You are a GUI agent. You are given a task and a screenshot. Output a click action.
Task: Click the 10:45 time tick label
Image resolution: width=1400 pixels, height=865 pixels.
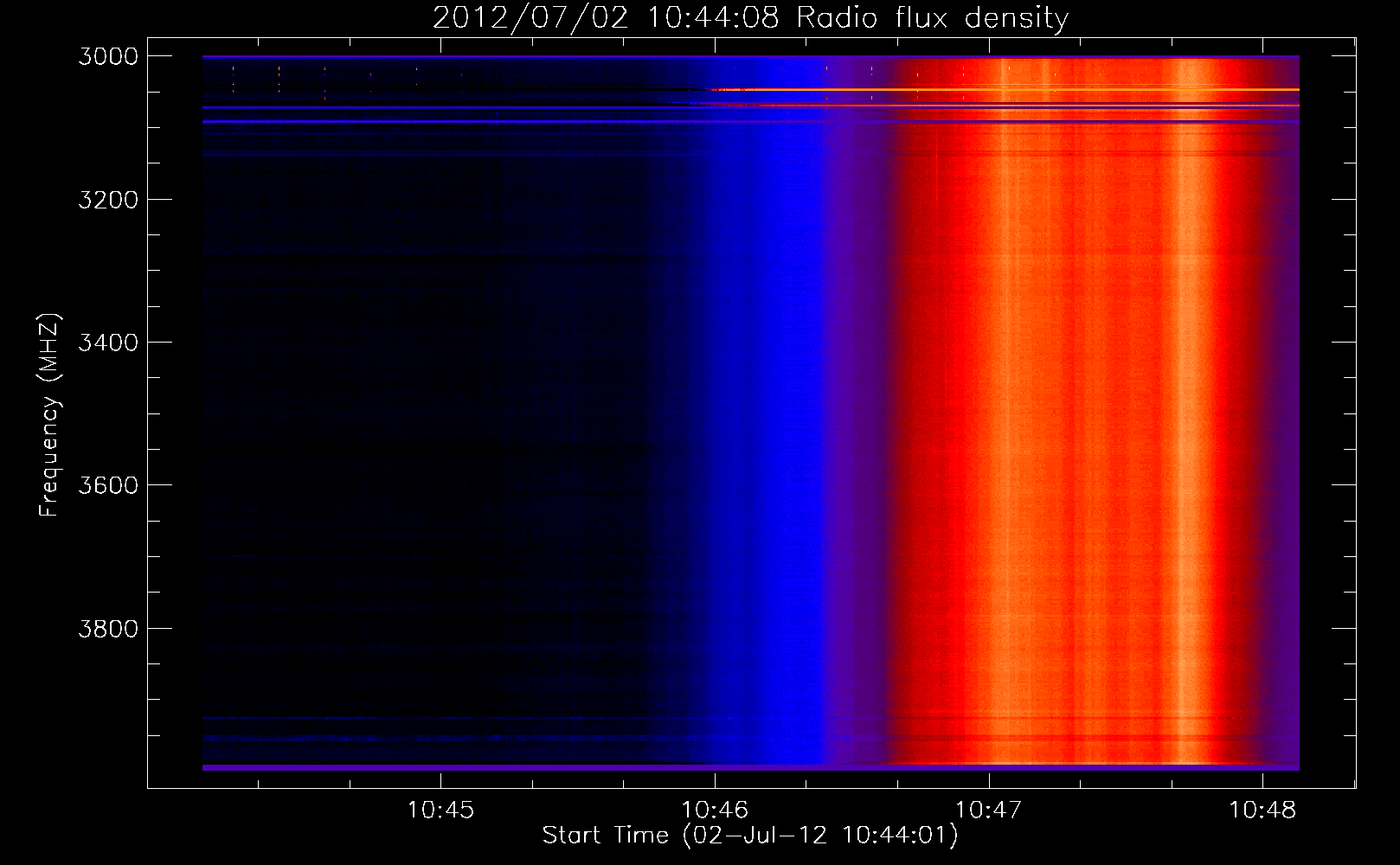[441, 811]
